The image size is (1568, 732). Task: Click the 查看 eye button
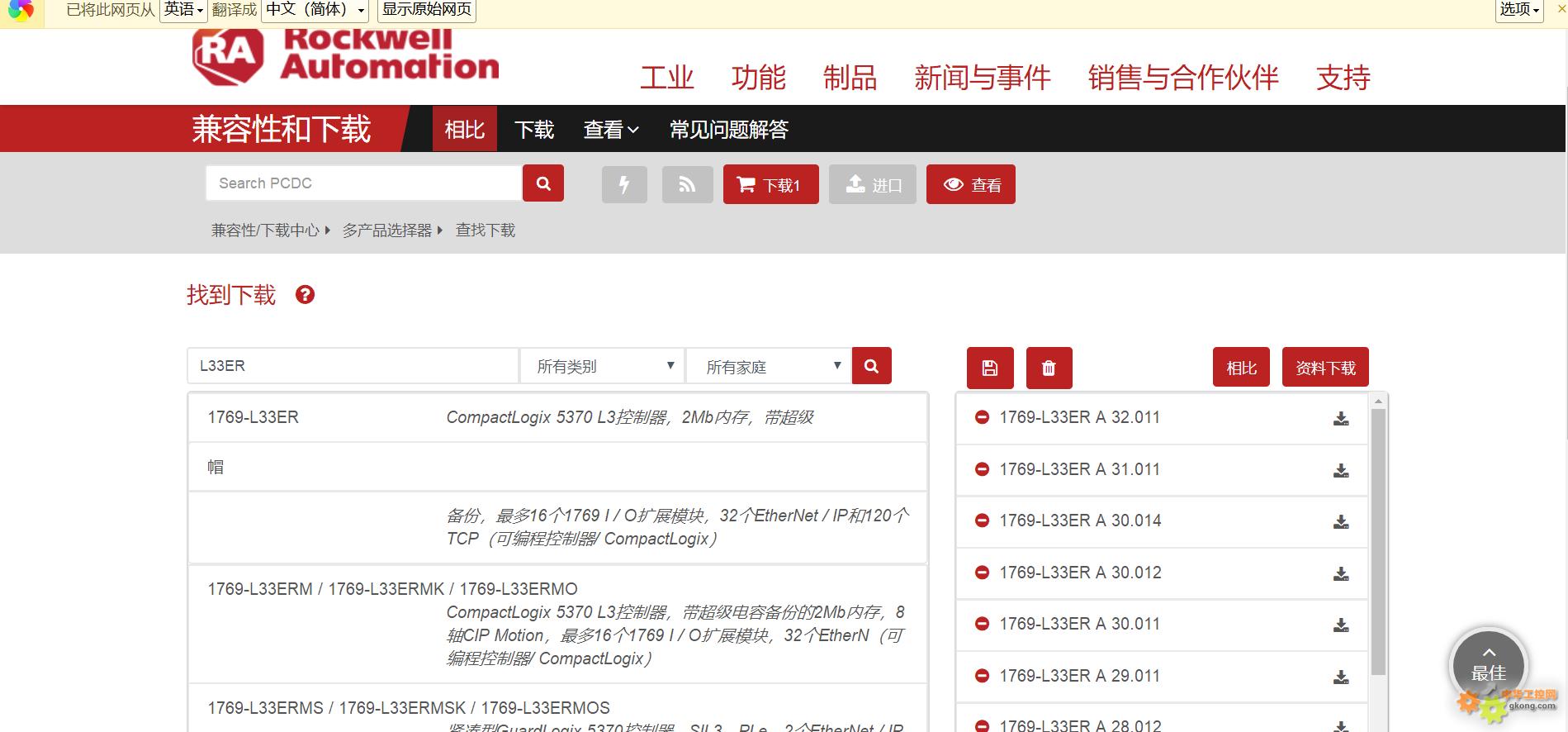971,184
